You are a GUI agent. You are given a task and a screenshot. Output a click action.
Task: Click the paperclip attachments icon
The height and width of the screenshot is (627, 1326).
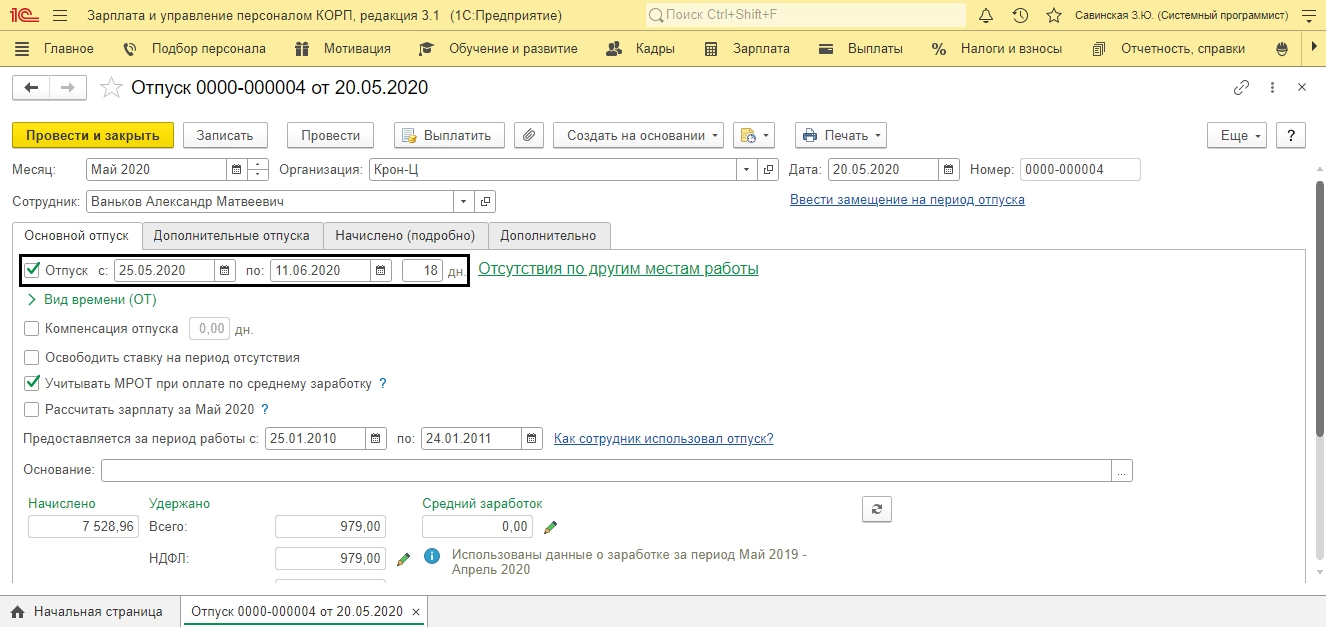coord(530,135)
